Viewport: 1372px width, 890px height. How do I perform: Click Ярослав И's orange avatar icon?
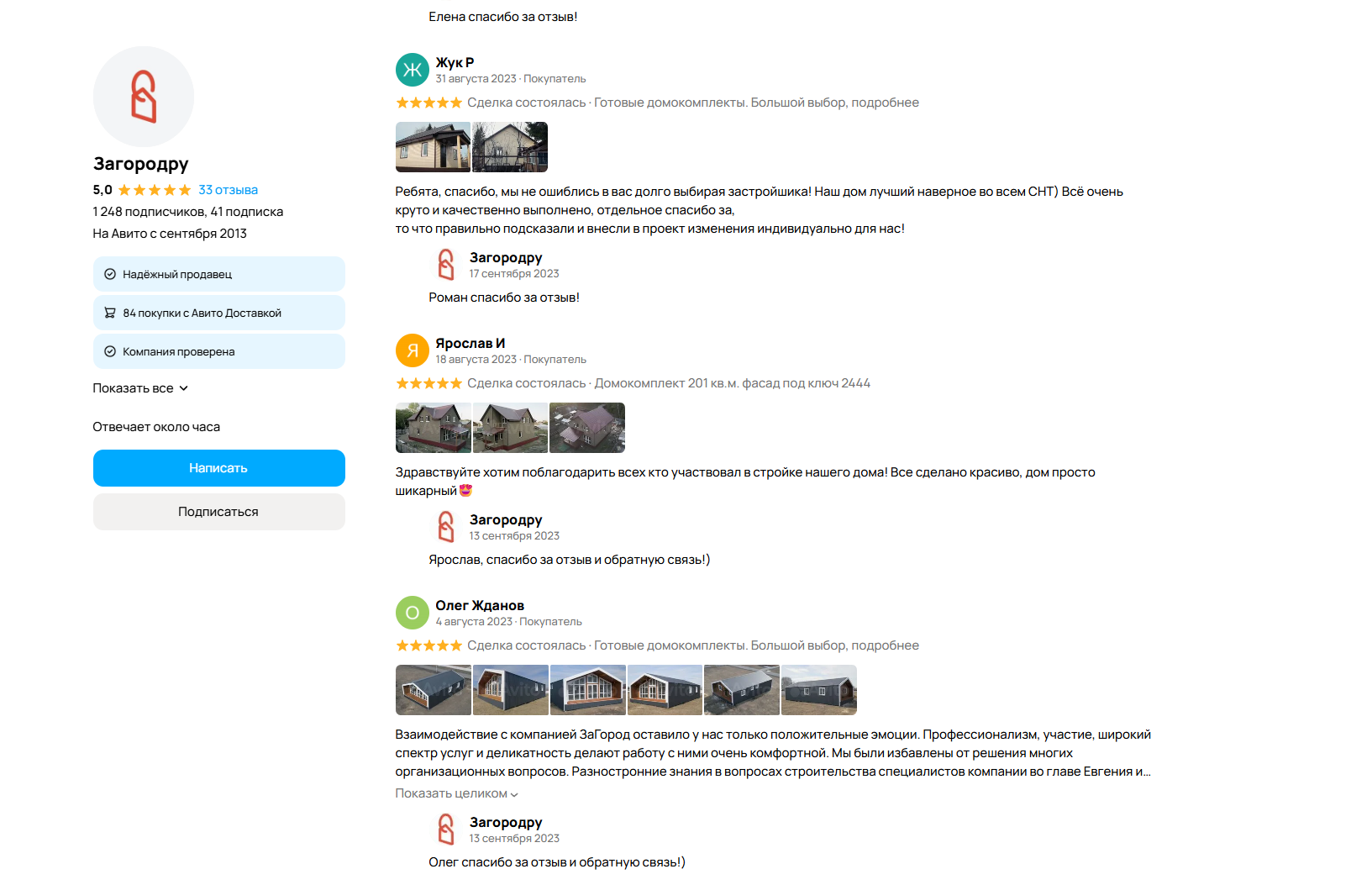(412, 350)
